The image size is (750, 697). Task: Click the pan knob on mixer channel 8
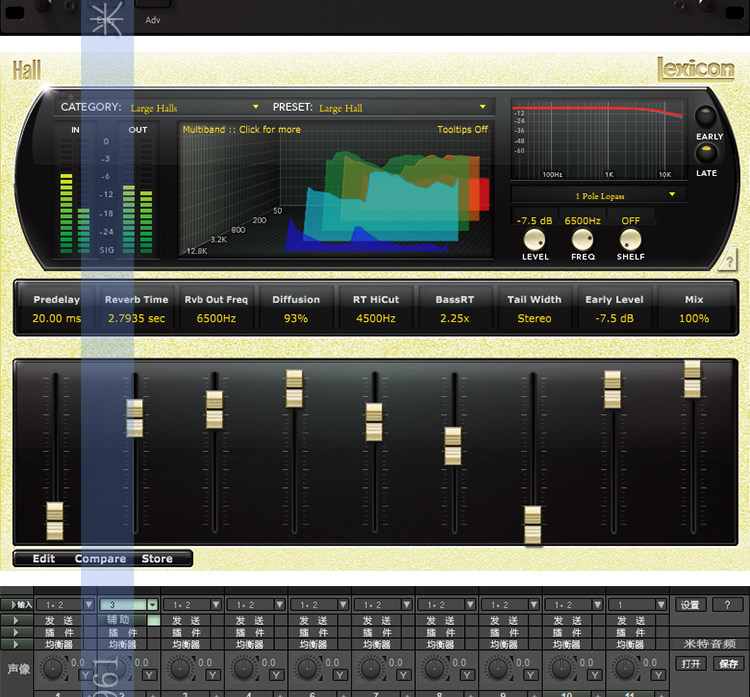click(435, 668)
